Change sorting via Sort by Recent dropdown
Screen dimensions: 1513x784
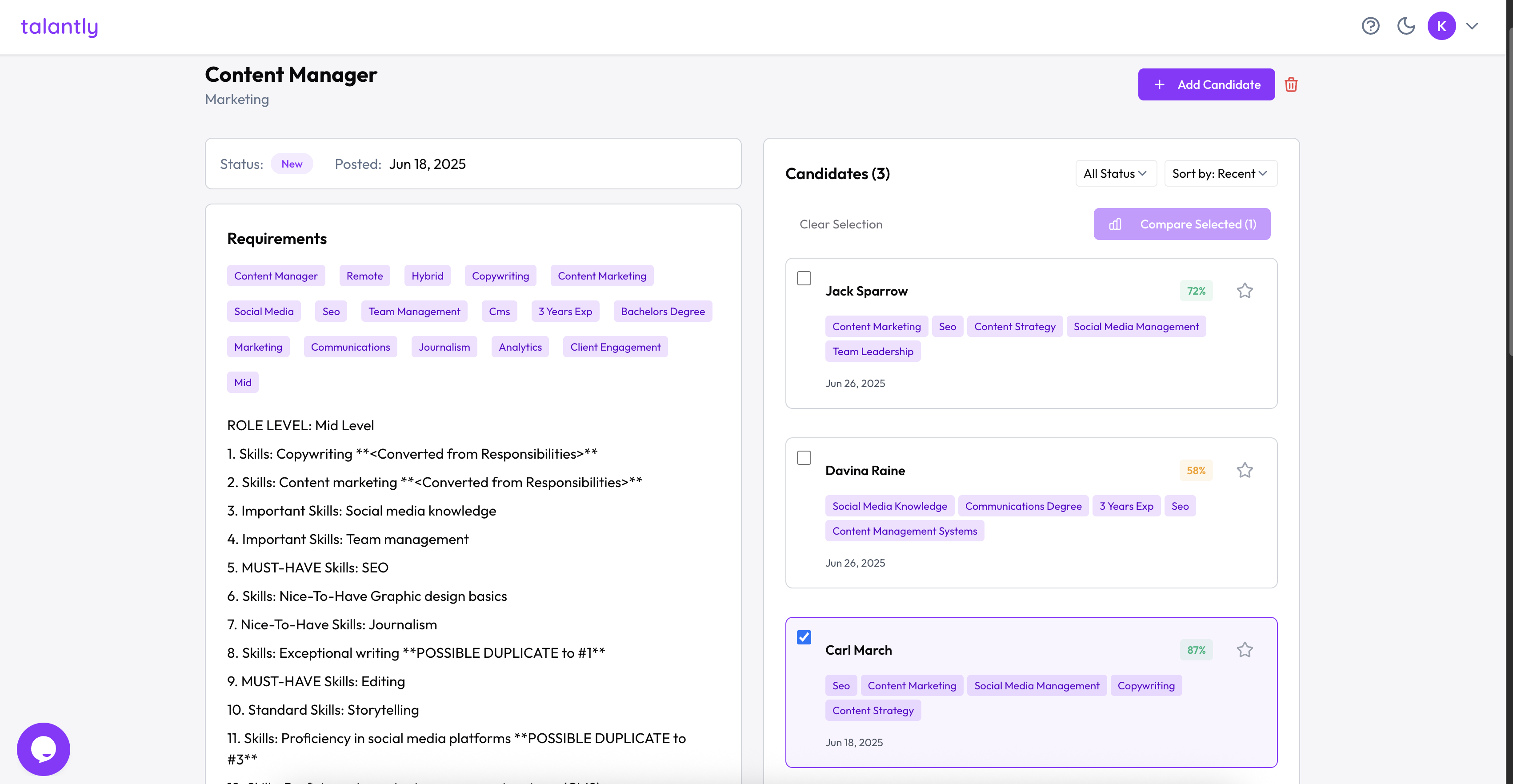point(1221,173)
